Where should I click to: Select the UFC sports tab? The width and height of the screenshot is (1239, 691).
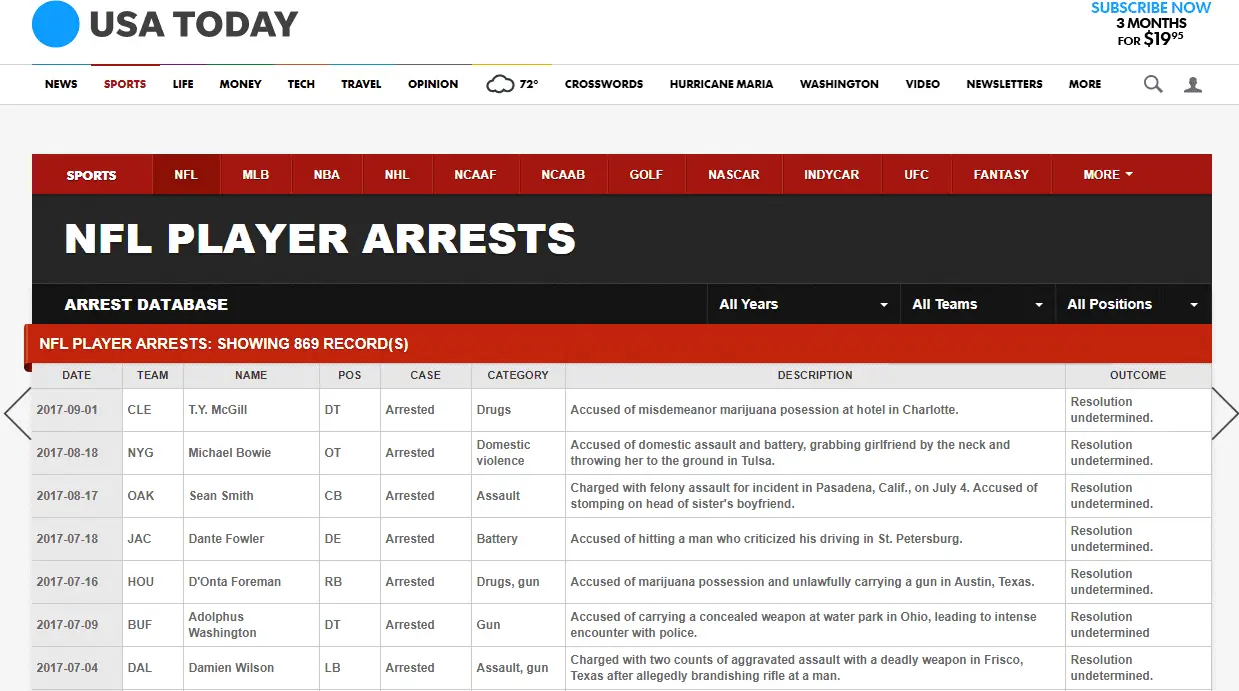(x=917, y=174)
